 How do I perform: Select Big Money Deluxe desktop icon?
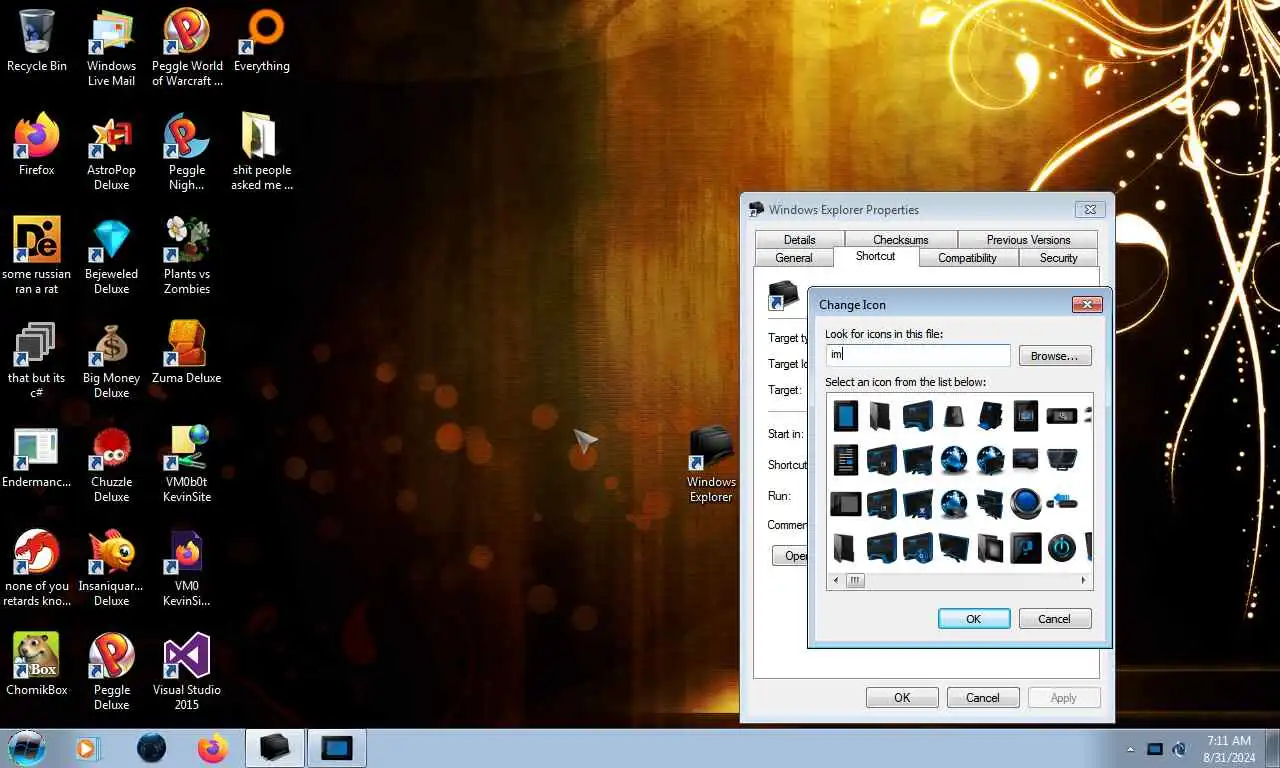point(111,361)
